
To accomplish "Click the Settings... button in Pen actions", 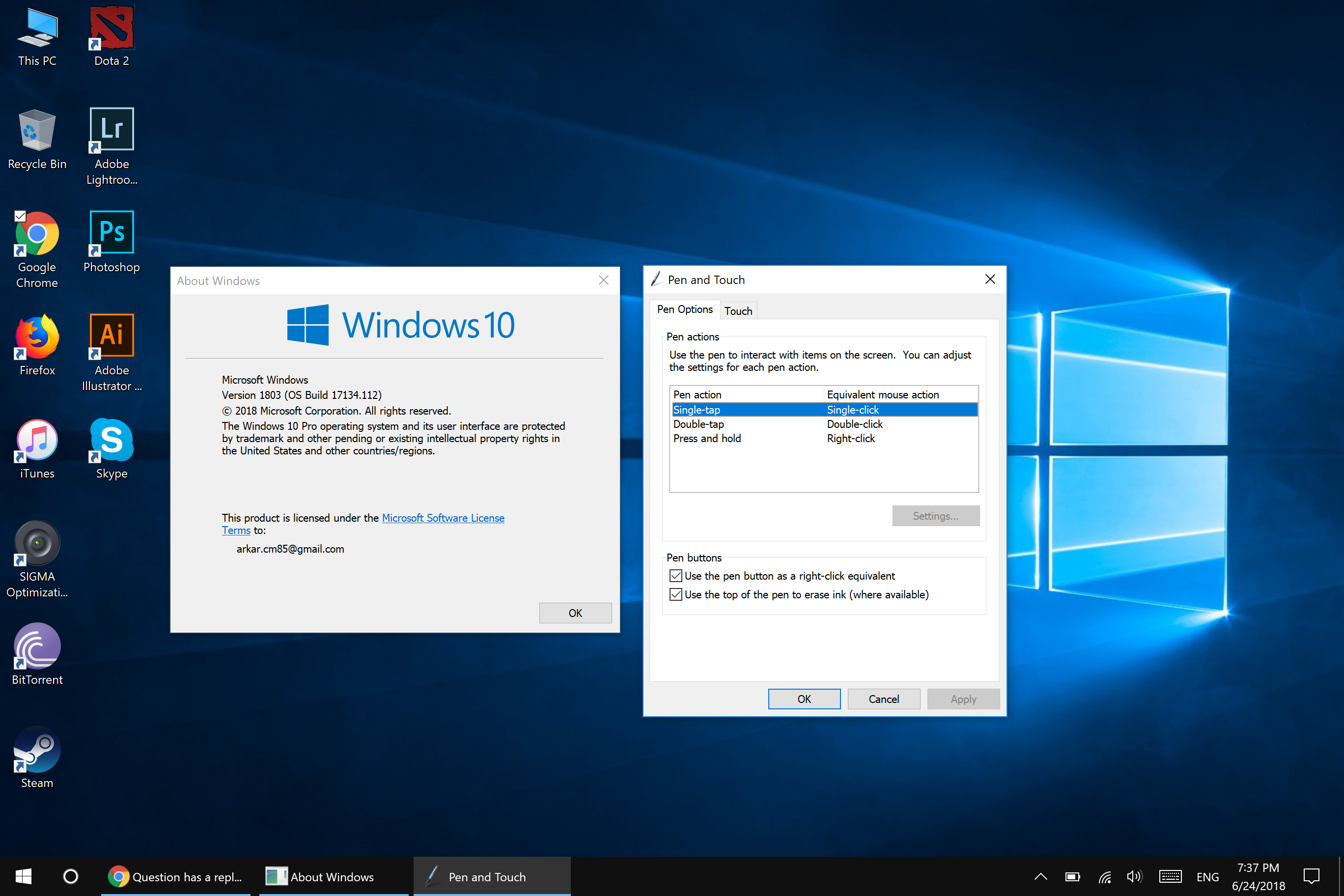I will [935, 515].
